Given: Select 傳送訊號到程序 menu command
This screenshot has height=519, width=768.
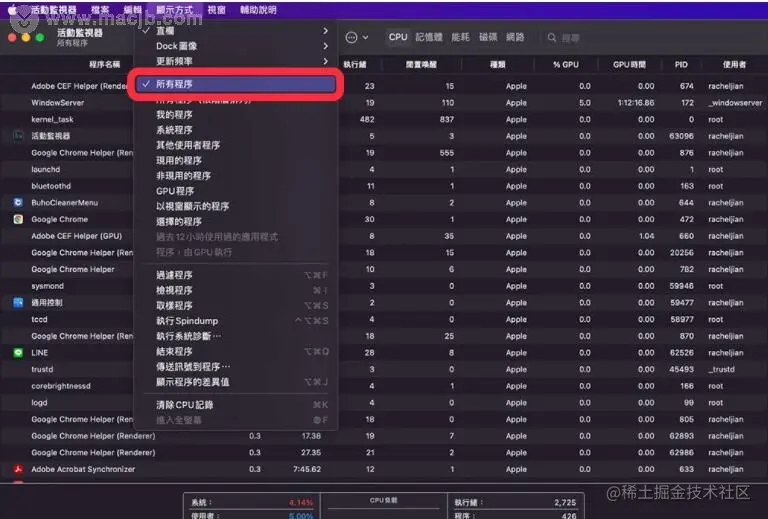Looking at the screenshot, I should tap(236, 366).
